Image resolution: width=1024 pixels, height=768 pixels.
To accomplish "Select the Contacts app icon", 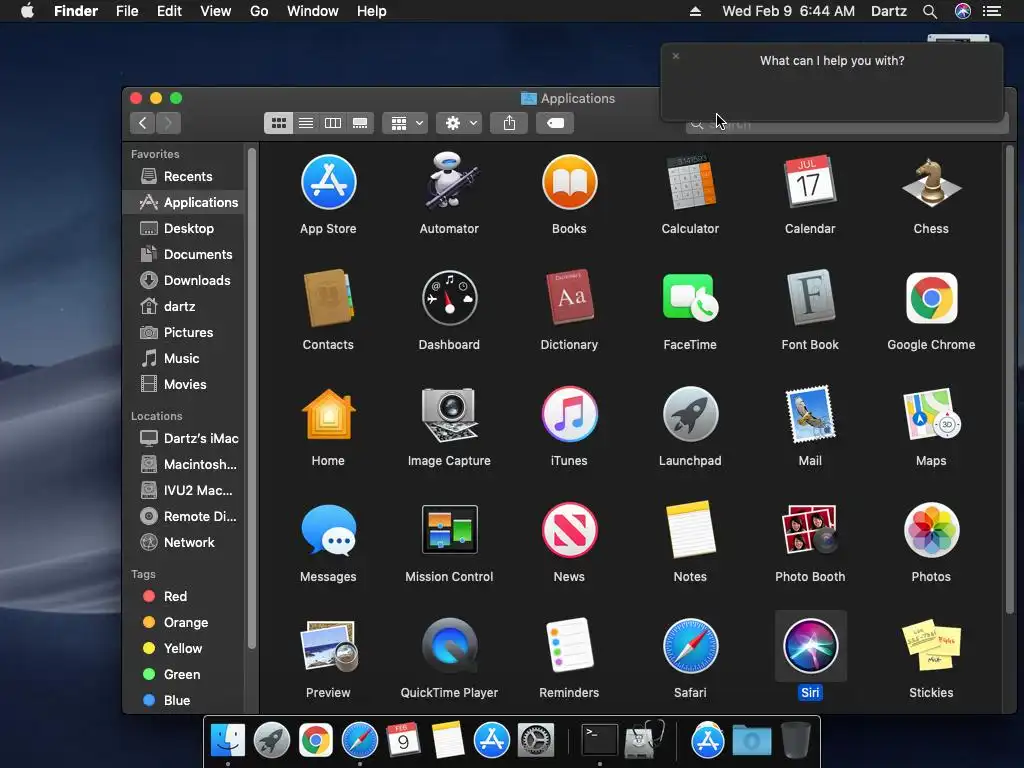I will click(328, 298).
